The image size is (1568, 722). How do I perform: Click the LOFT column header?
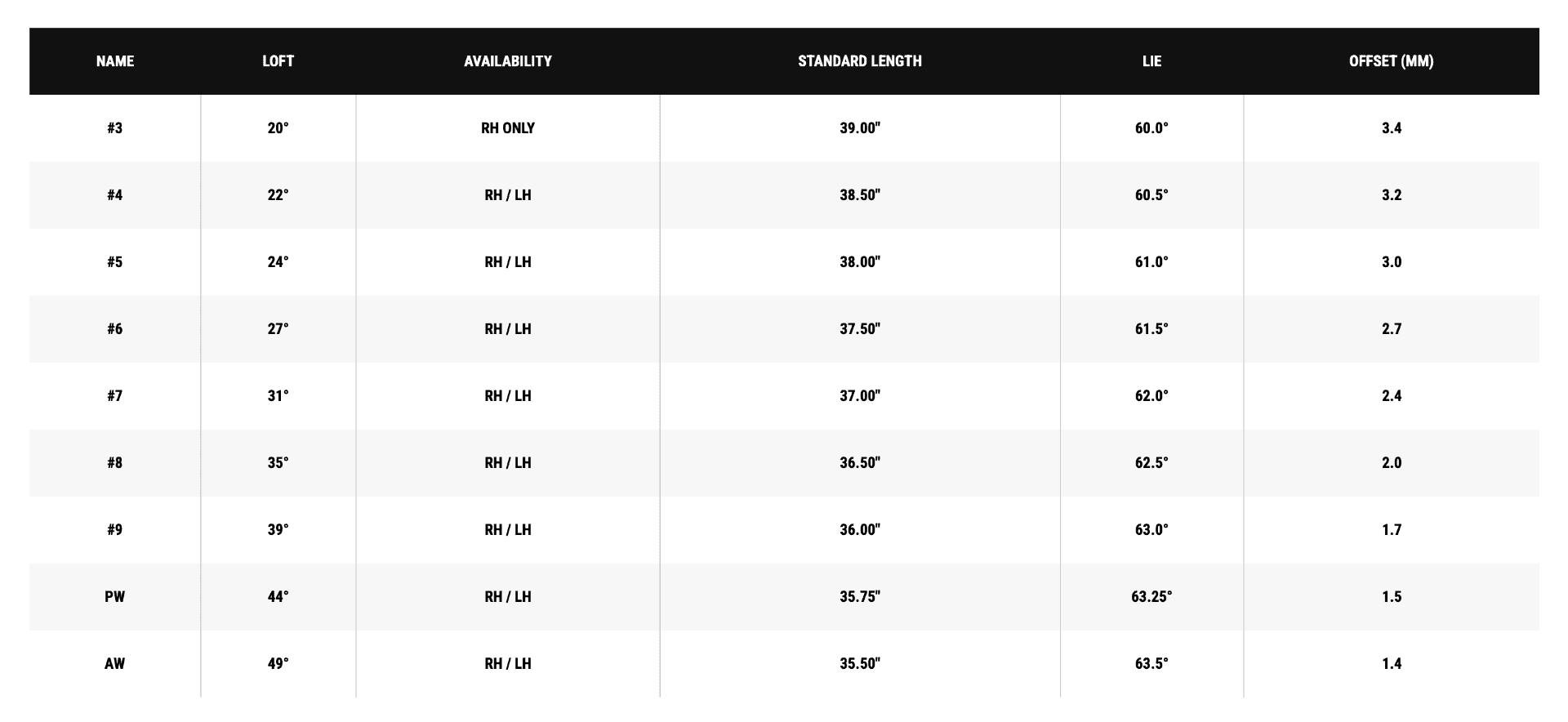coord(278,61)
